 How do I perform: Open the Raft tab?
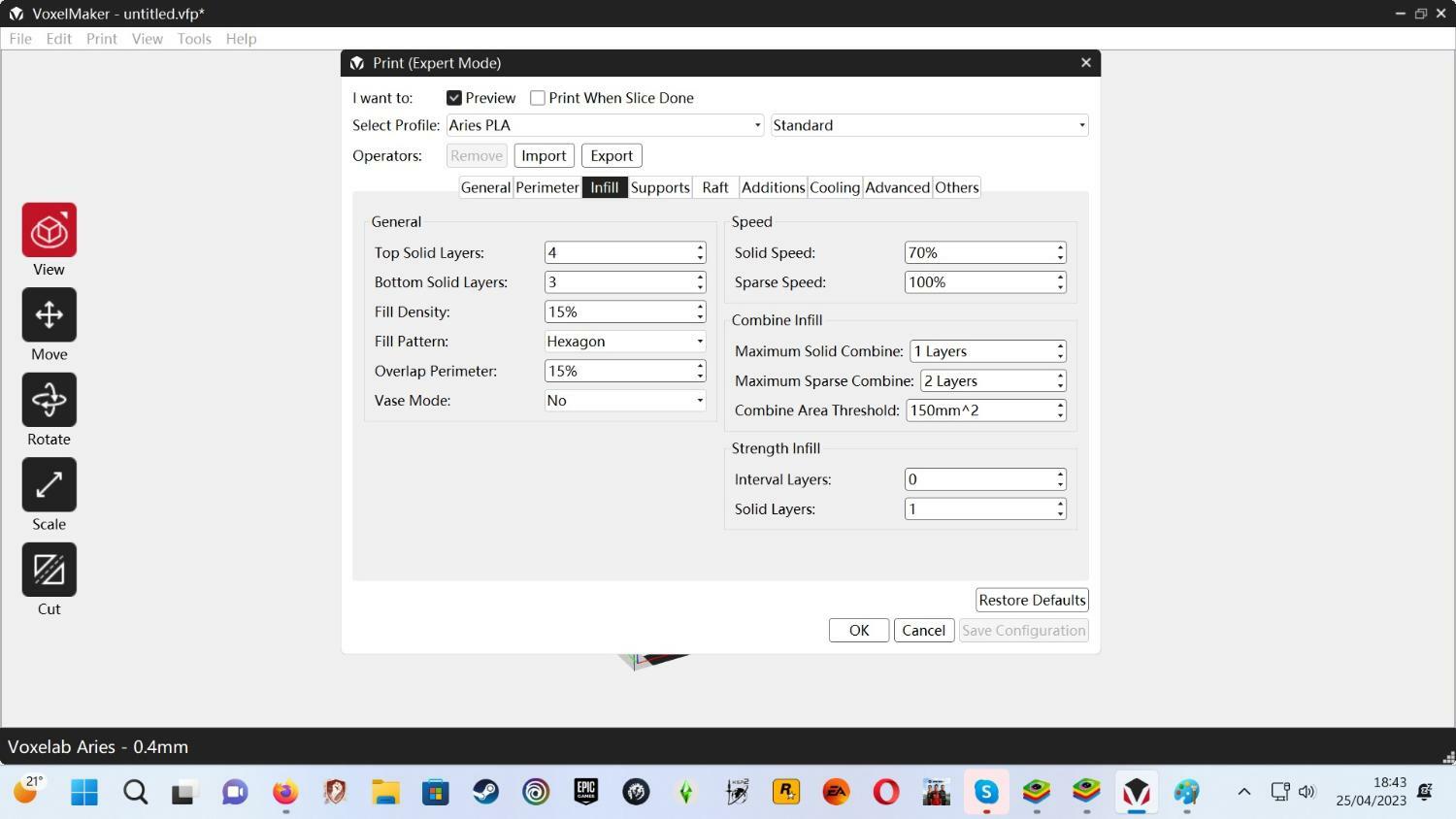tap(715, 187)
